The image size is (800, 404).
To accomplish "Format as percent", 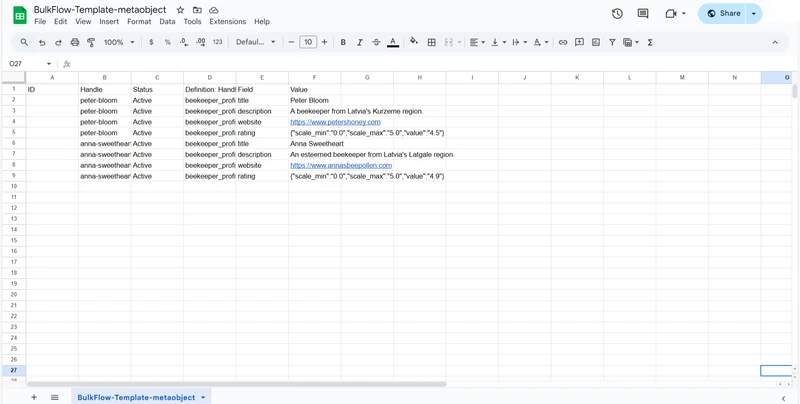I will coord(167,42).
